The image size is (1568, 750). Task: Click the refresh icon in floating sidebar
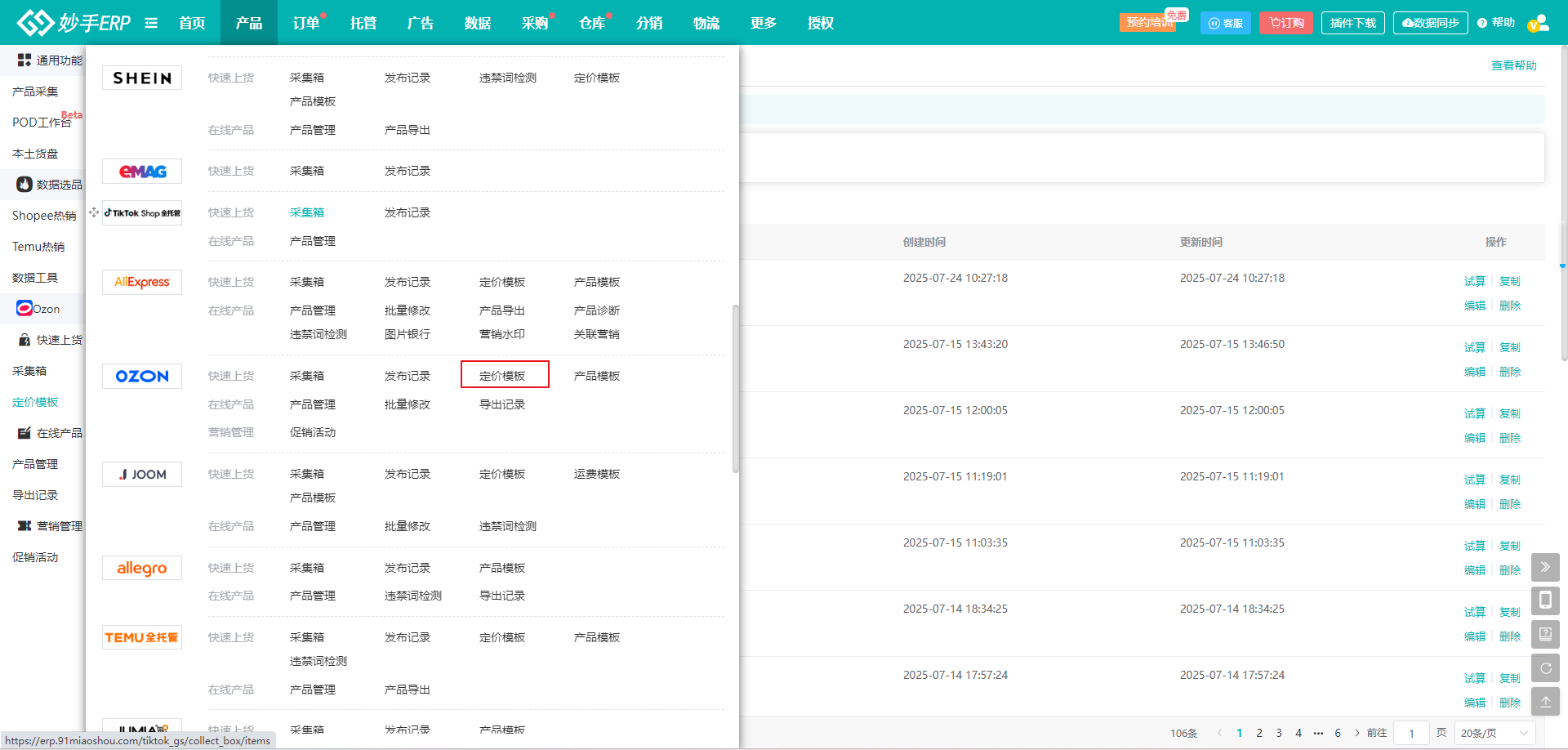pyautogui.click(x=1545, y=668)
